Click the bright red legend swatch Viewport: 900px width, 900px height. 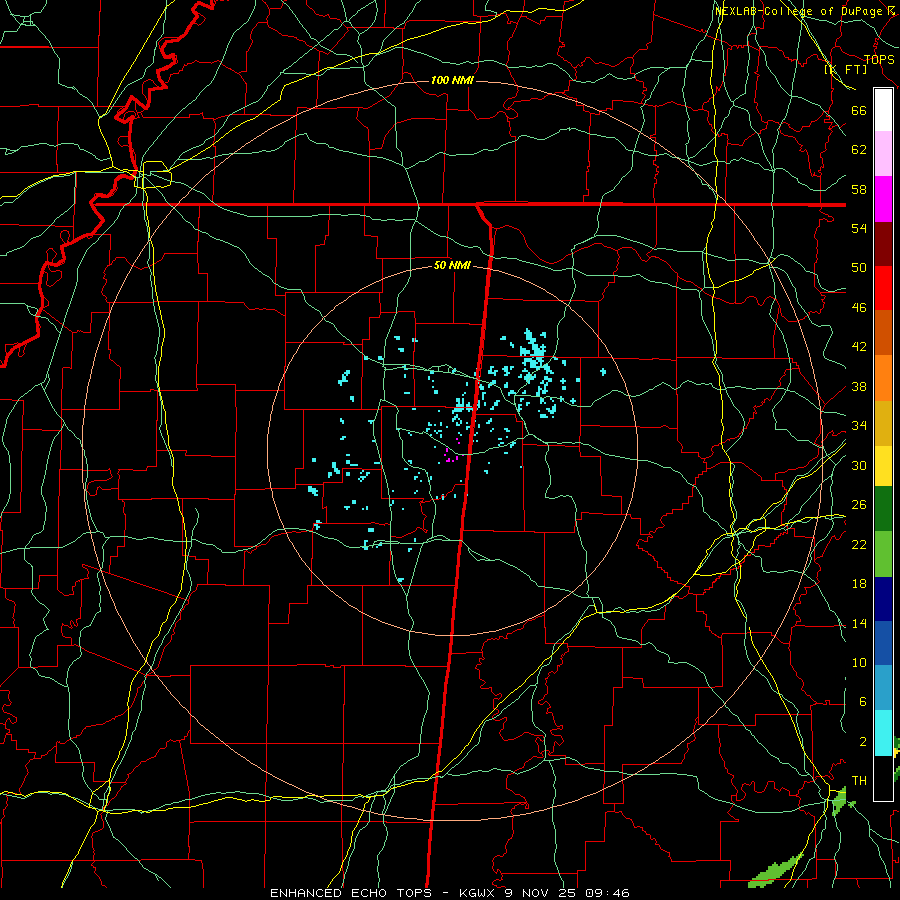pos(883,288)
